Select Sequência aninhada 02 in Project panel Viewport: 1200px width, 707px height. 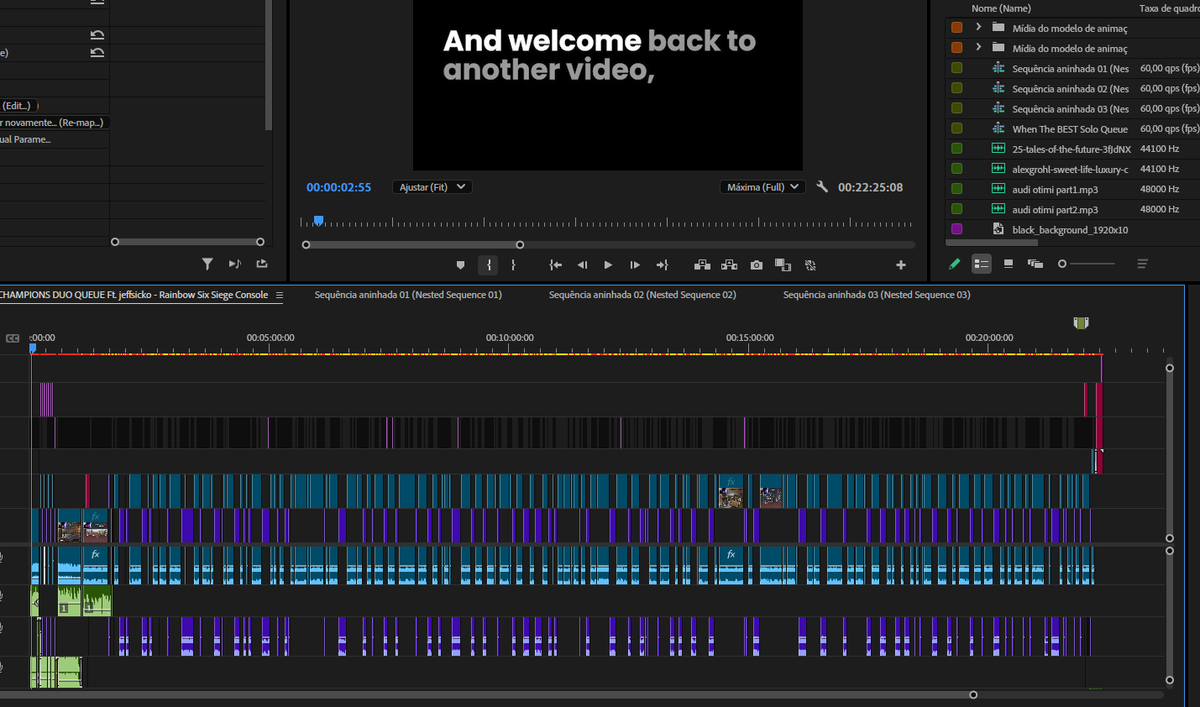coord(1070,88)
